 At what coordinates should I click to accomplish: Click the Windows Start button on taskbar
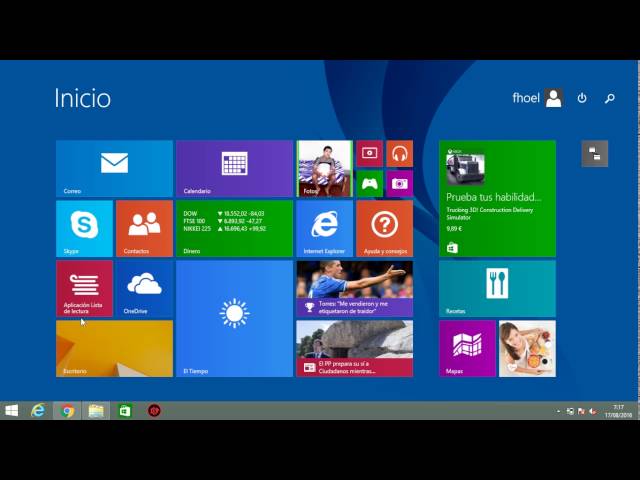tap(11, 411)
